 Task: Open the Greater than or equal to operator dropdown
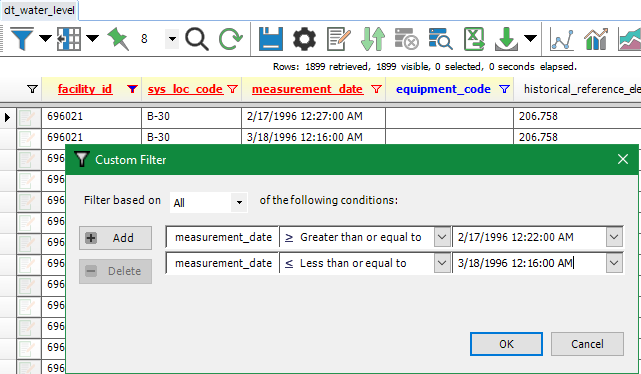click(x=442, y=237)
